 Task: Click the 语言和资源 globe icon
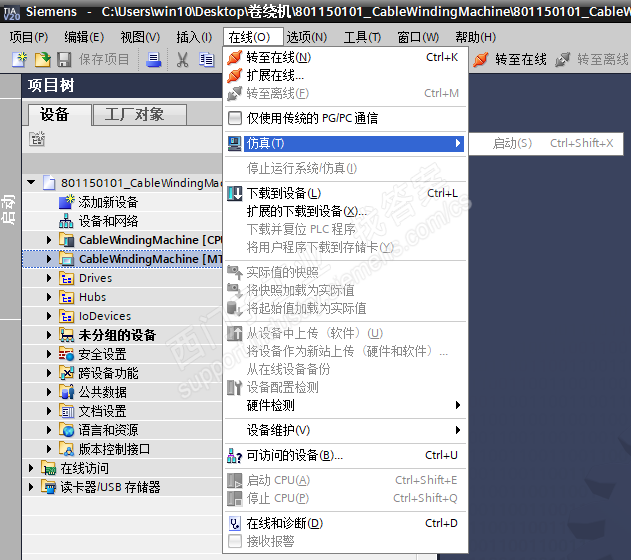(66, 430)
